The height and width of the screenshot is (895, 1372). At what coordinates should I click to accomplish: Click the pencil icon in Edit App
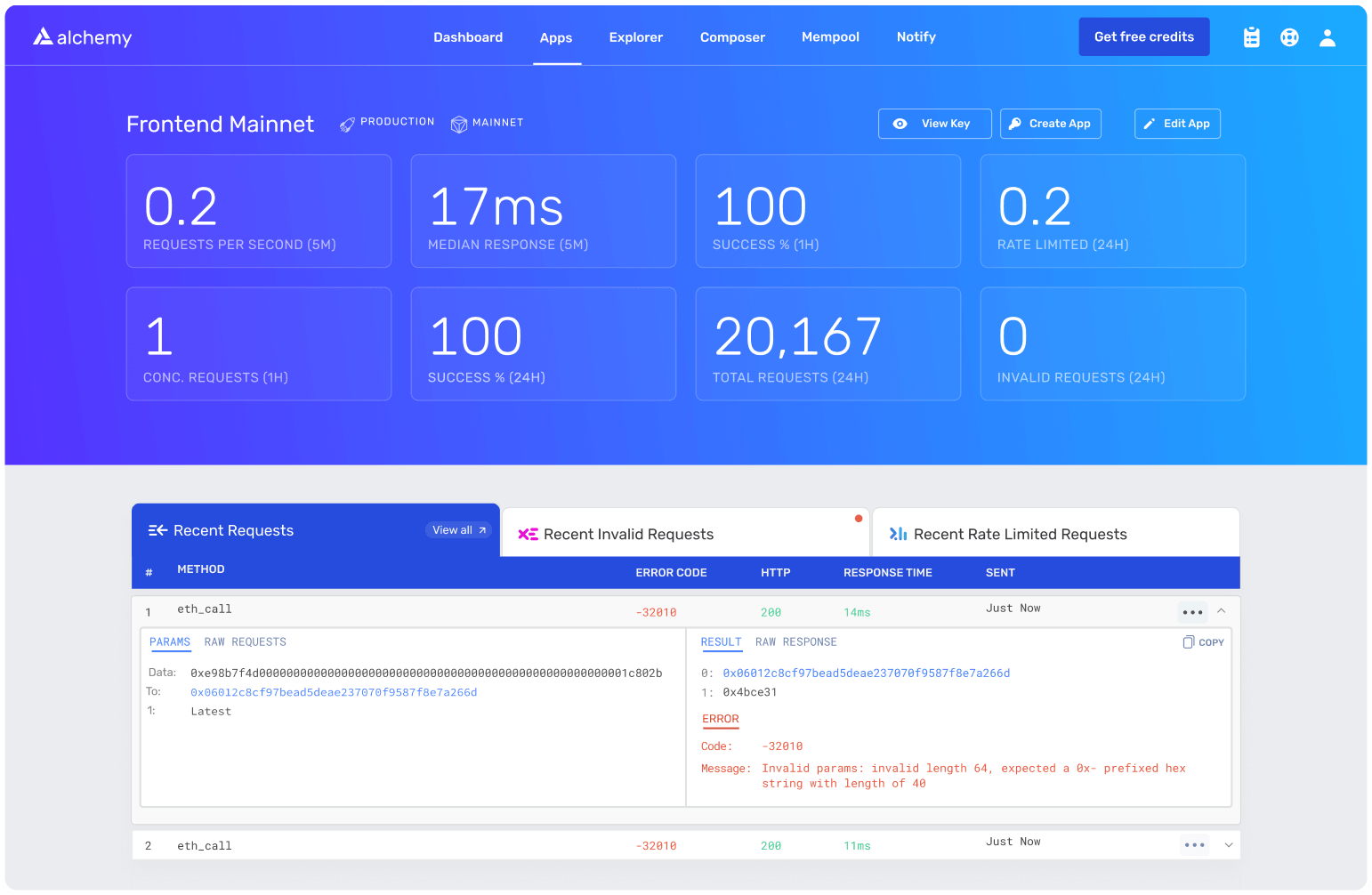(1150, 124)
